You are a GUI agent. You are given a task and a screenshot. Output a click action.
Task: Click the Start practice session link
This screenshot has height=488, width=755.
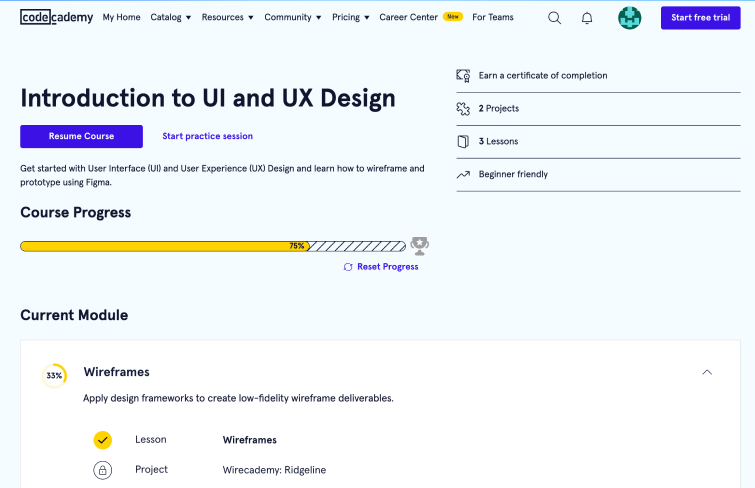click(x=207, y=136)
